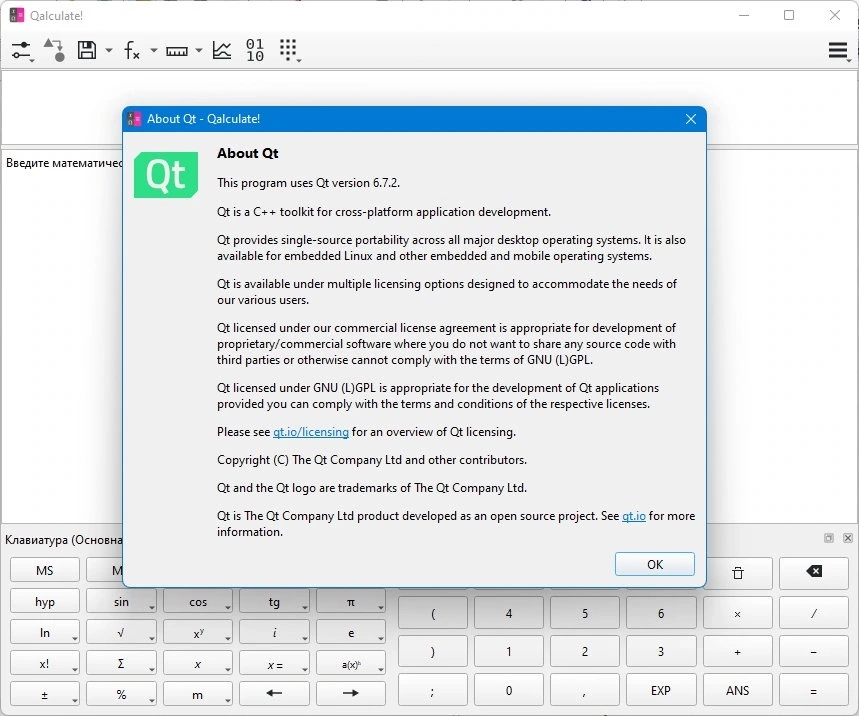
Task: Open the hamburger main menu
Action: pyautogui.click(x=839, y=50)
